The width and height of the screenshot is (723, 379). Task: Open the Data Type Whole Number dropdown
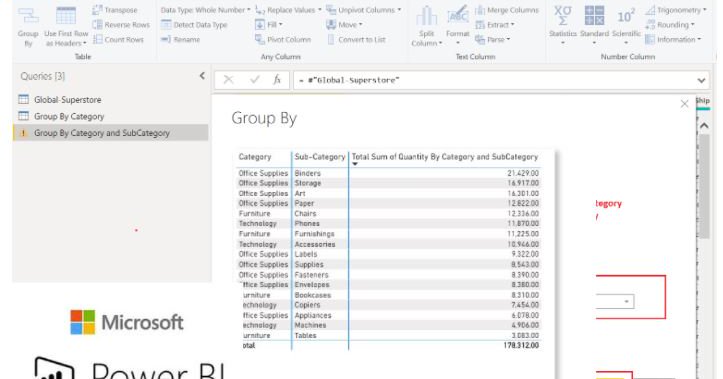(x=205, y=10)
